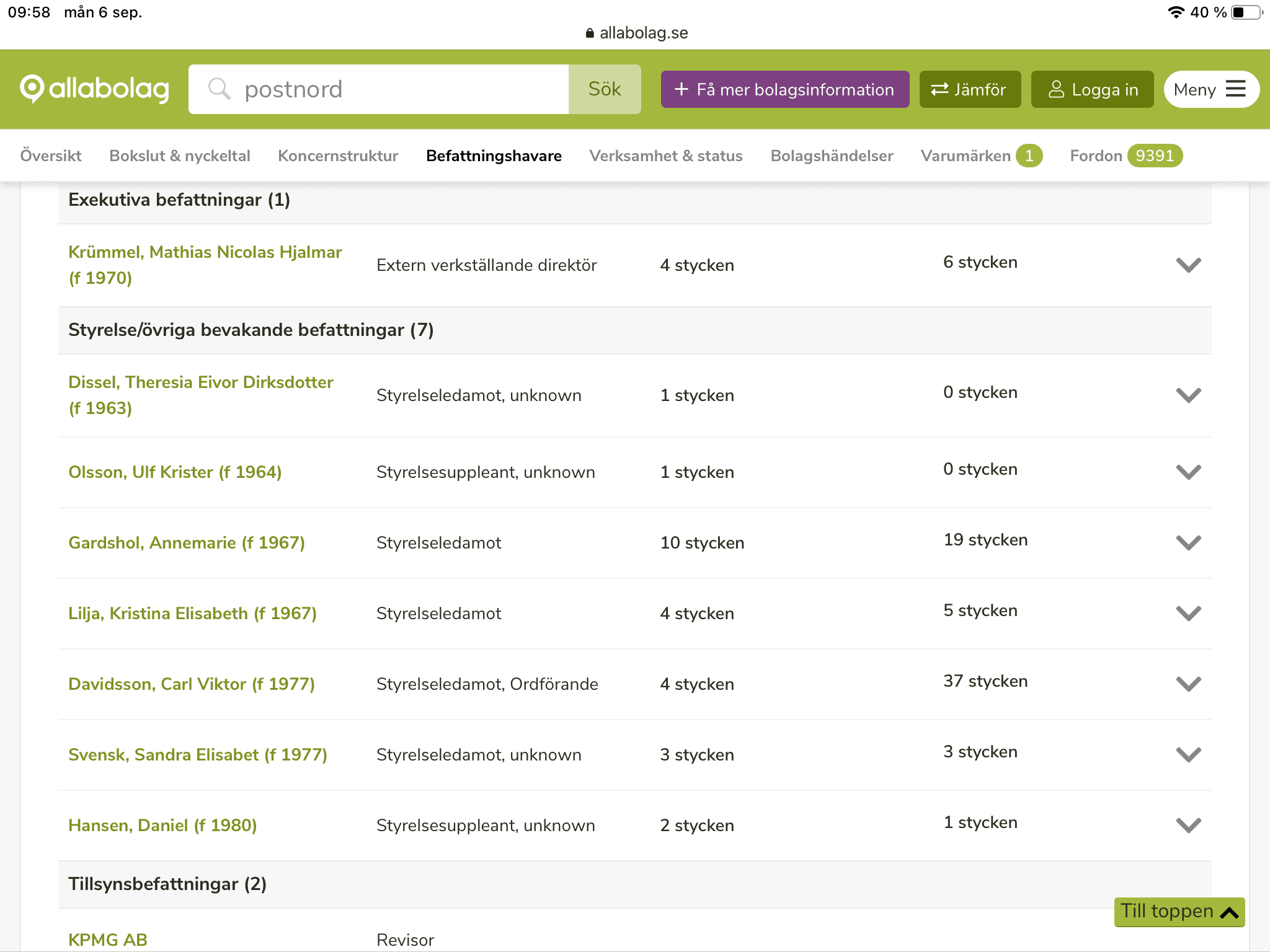Open Gardshol, Annemarie profile link

coord(187,543)
